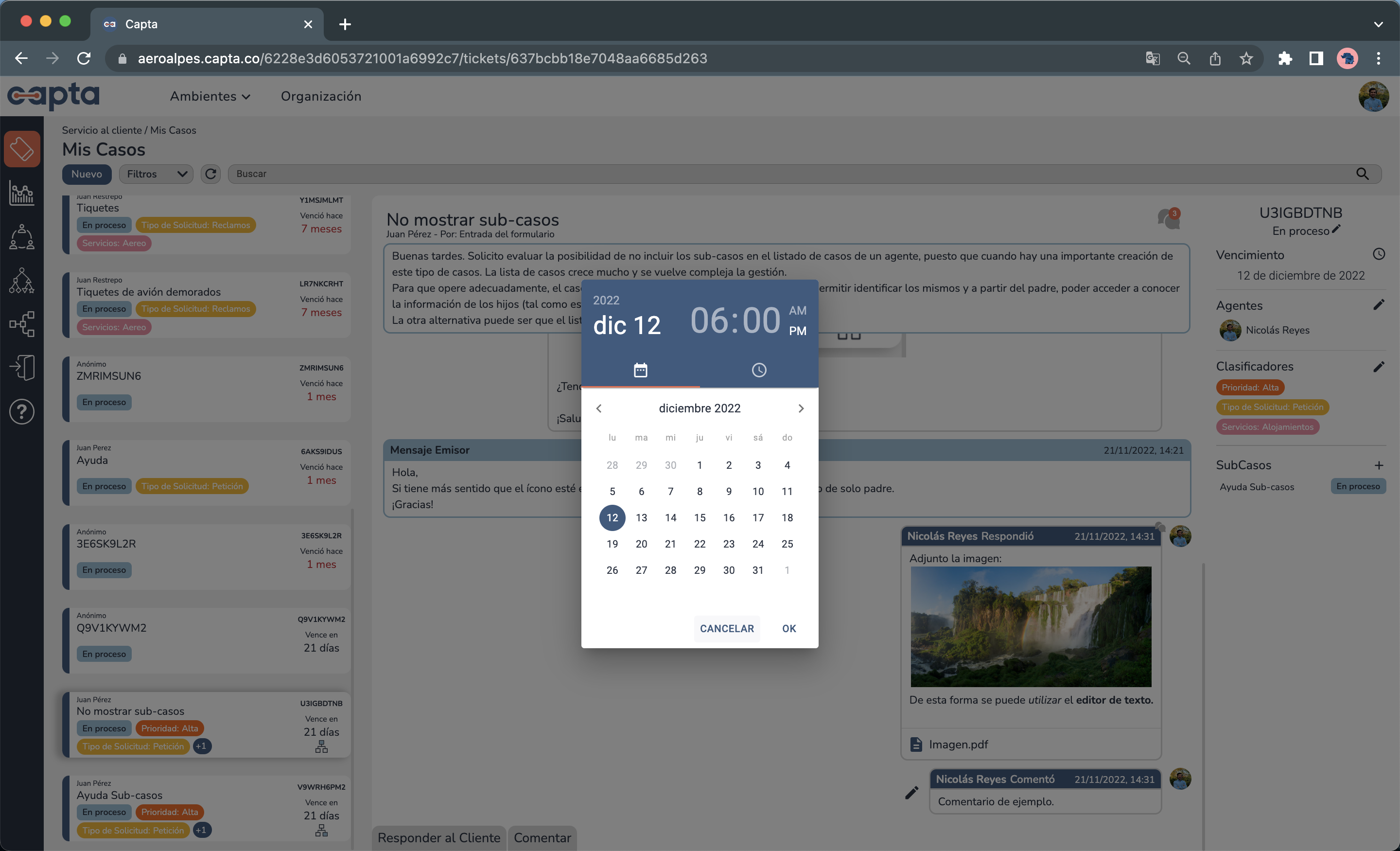This screenshot has width=1400, height=851.
Task: Switch to the clock time tab
Action: [x=758, y=370]
